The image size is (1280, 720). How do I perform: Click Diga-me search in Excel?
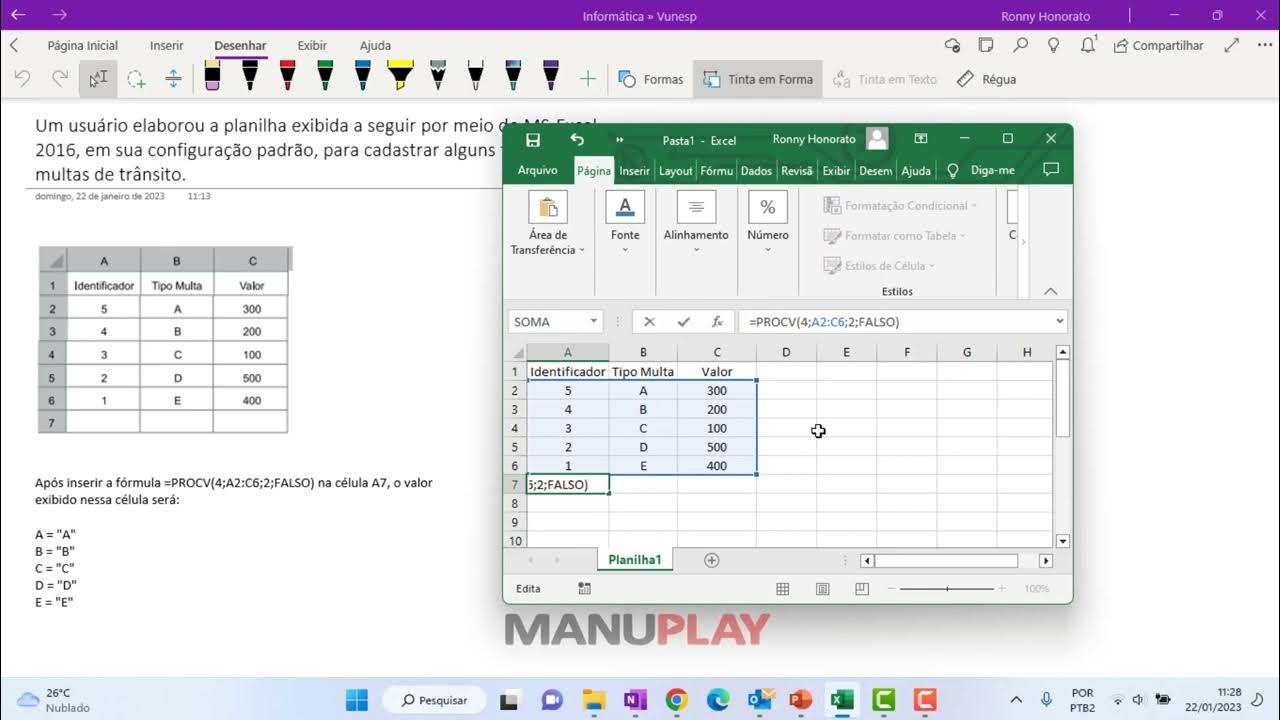pyautogui.click(x=980, y=171)
